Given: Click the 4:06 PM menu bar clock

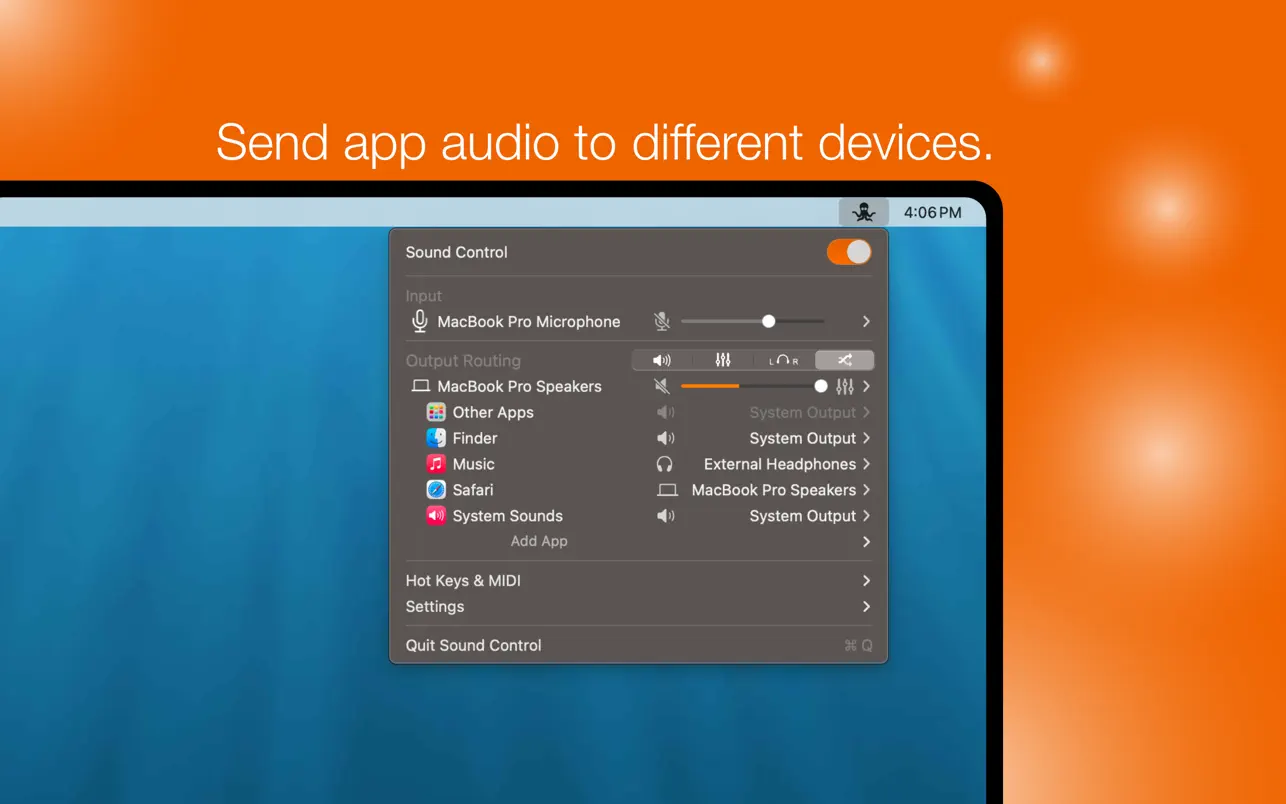Looking at the screenshot, I should 932,212.
